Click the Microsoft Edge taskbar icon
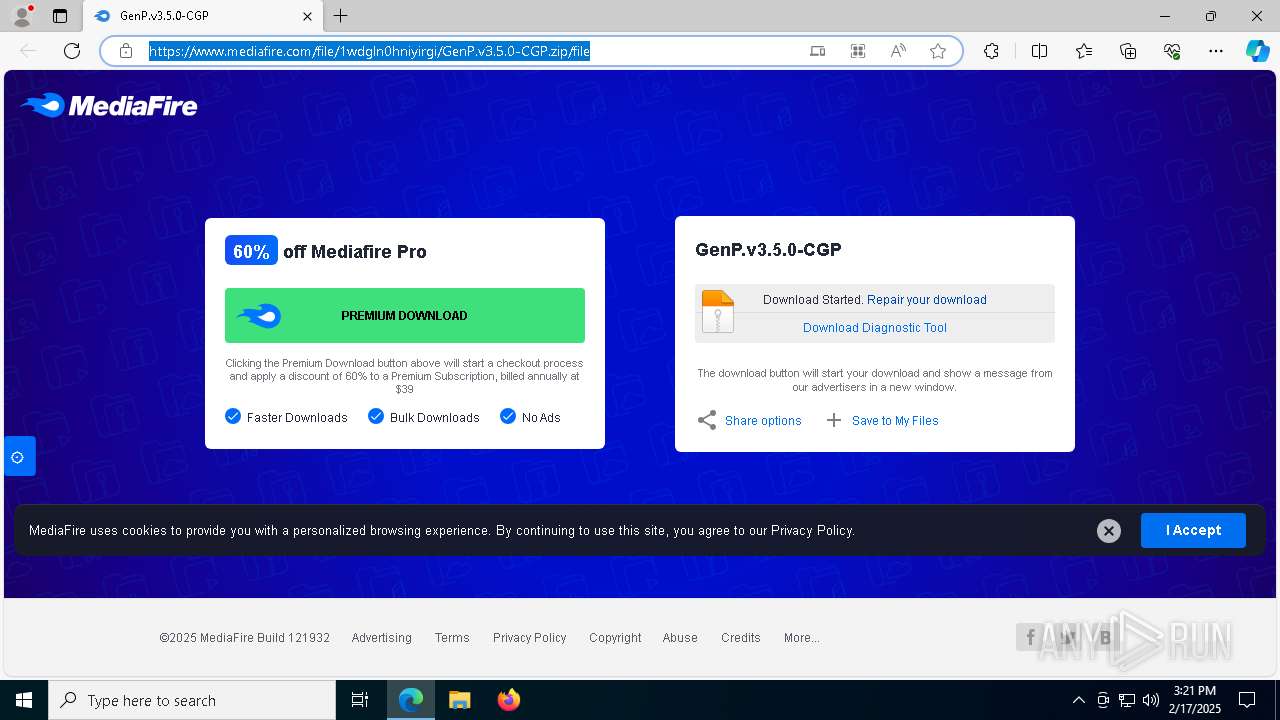Viewport: 1280px width, 720px height. 411,700
